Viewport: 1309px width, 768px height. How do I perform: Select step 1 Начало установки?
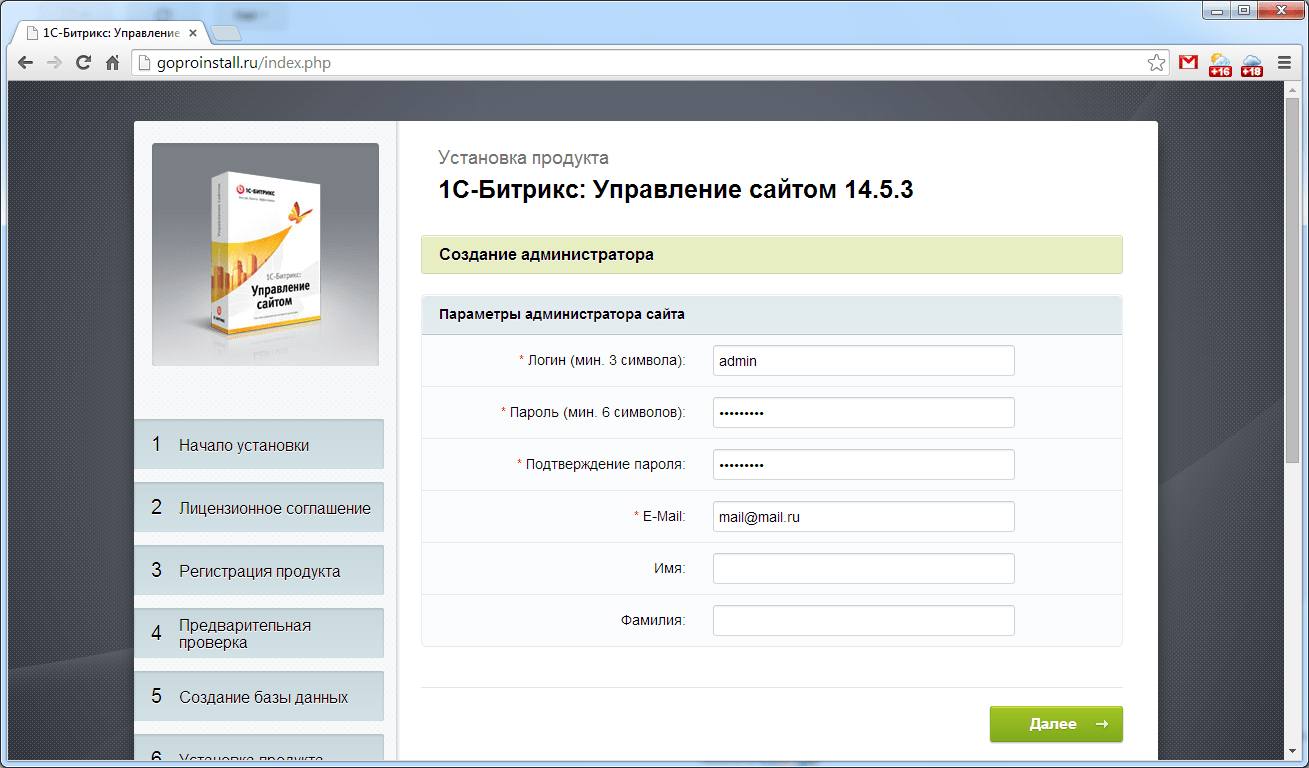(x=259, y=445)
